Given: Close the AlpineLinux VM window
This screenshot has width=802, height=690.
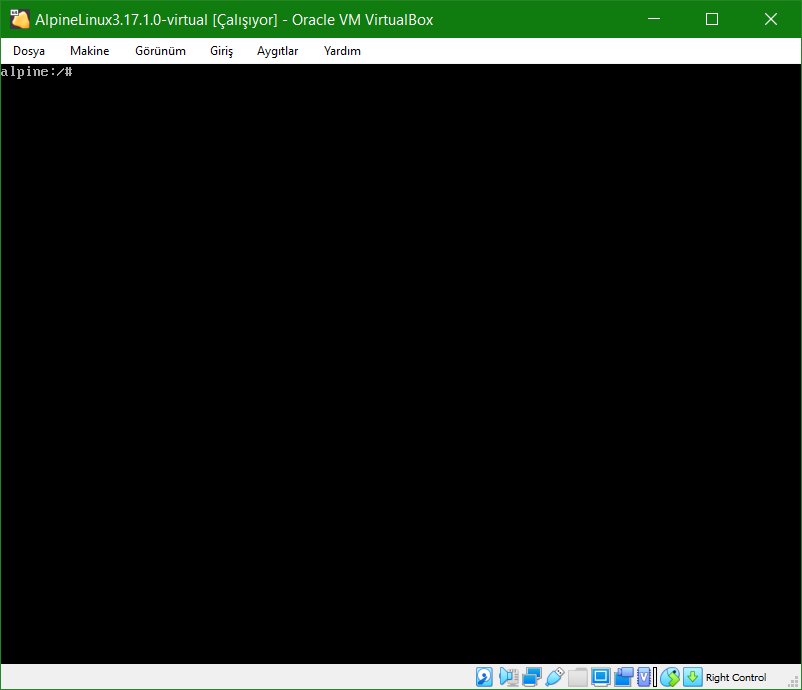Looking at the screenshot, I should (771, 19).
